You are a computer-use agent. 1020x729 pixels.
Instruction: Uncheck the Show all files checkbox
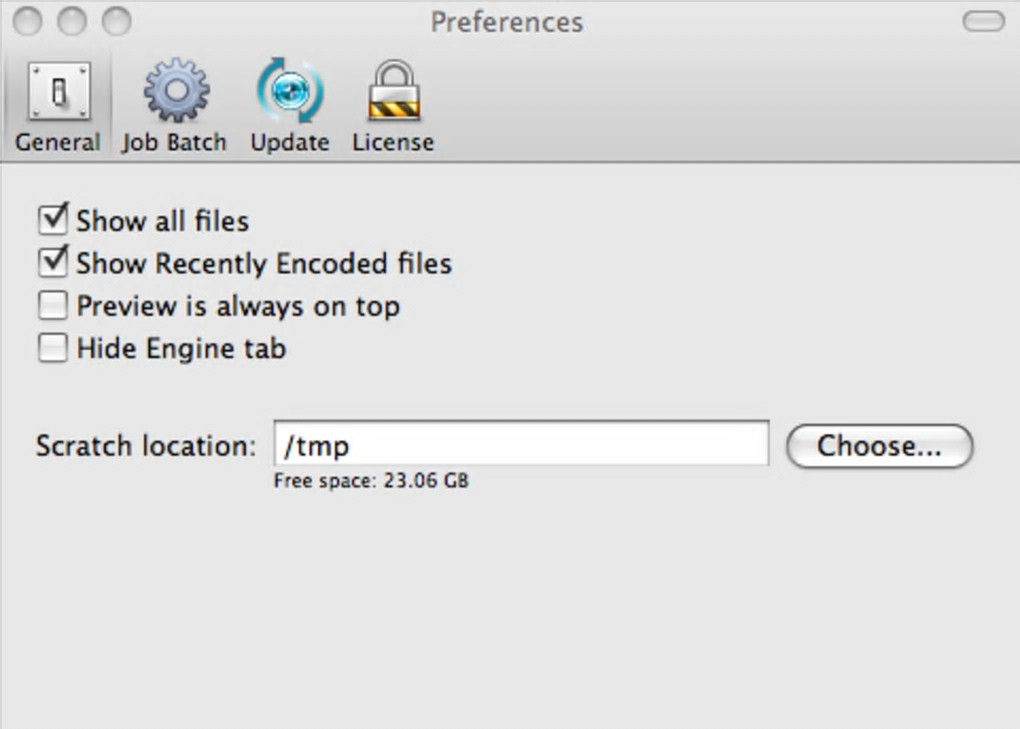coord(52,219)
